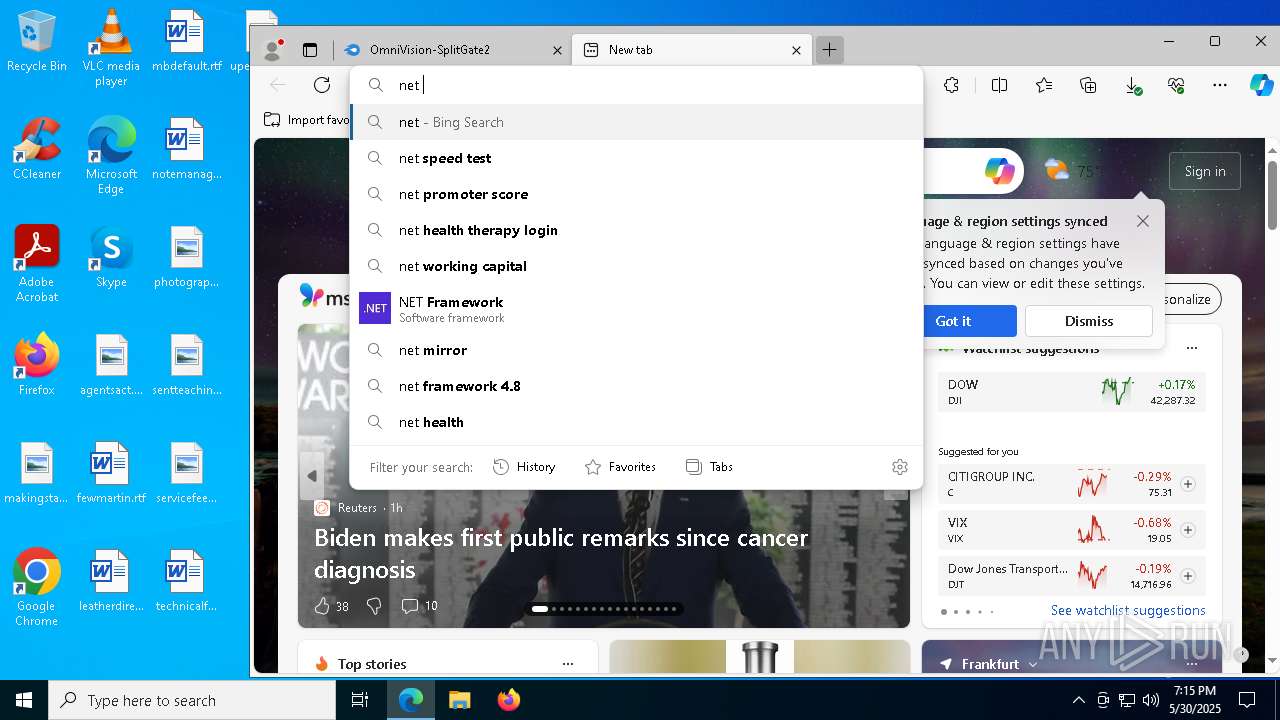The width and height of the screenshot is (1280, 720).
Task: Open a new tab with plus button
Action: (x=829, y=49)
